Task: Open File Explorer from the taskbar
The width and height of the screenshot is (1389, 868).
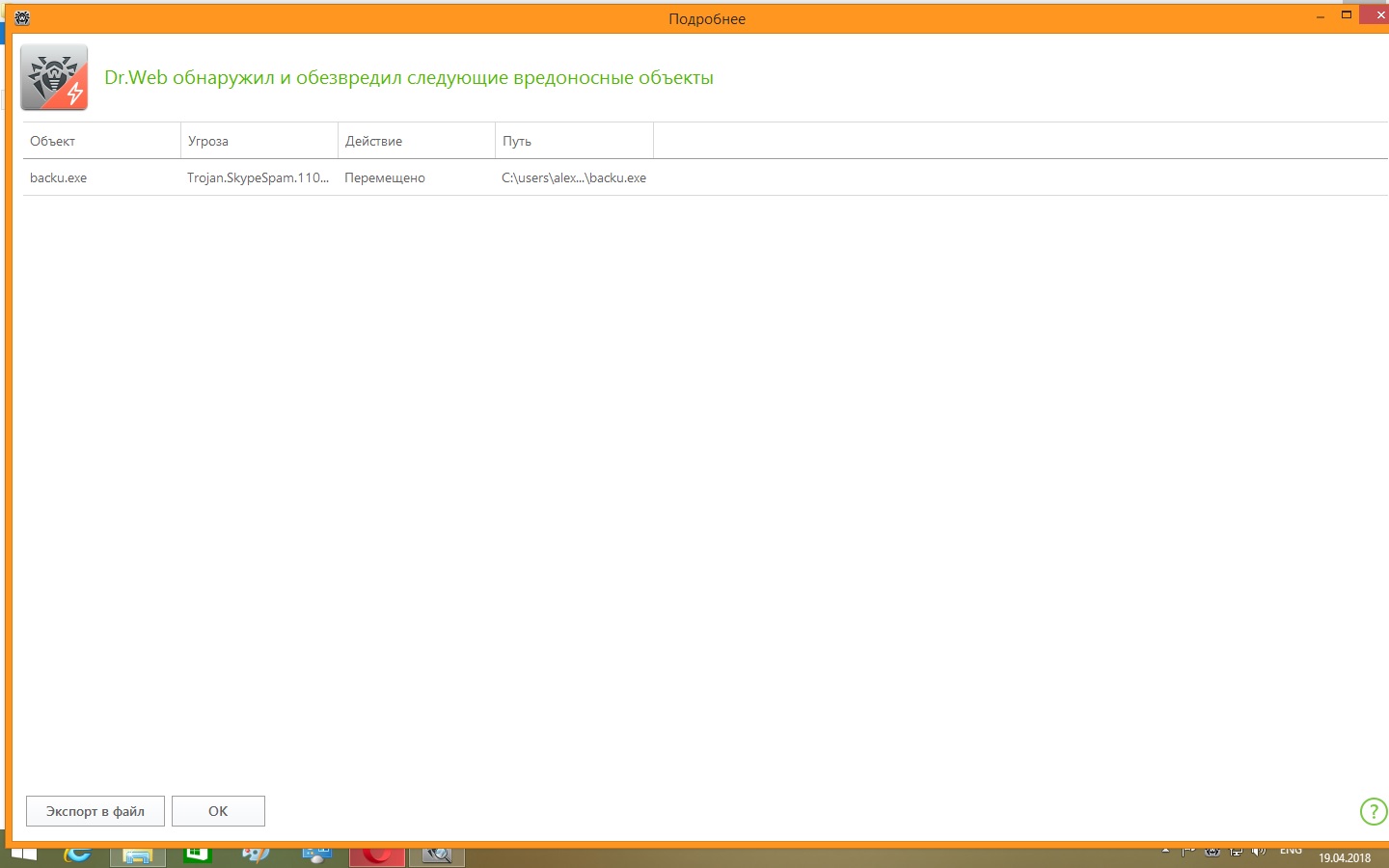Action: click(137, 855)
